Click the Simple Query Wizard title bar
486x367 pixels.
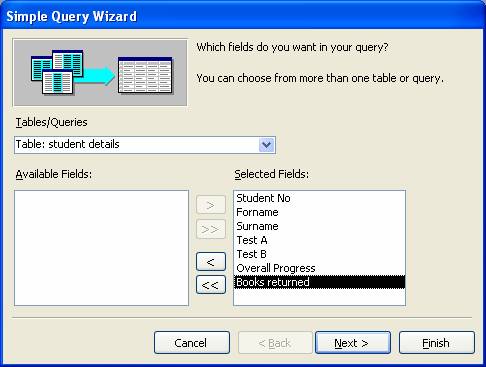pos(243,16)
